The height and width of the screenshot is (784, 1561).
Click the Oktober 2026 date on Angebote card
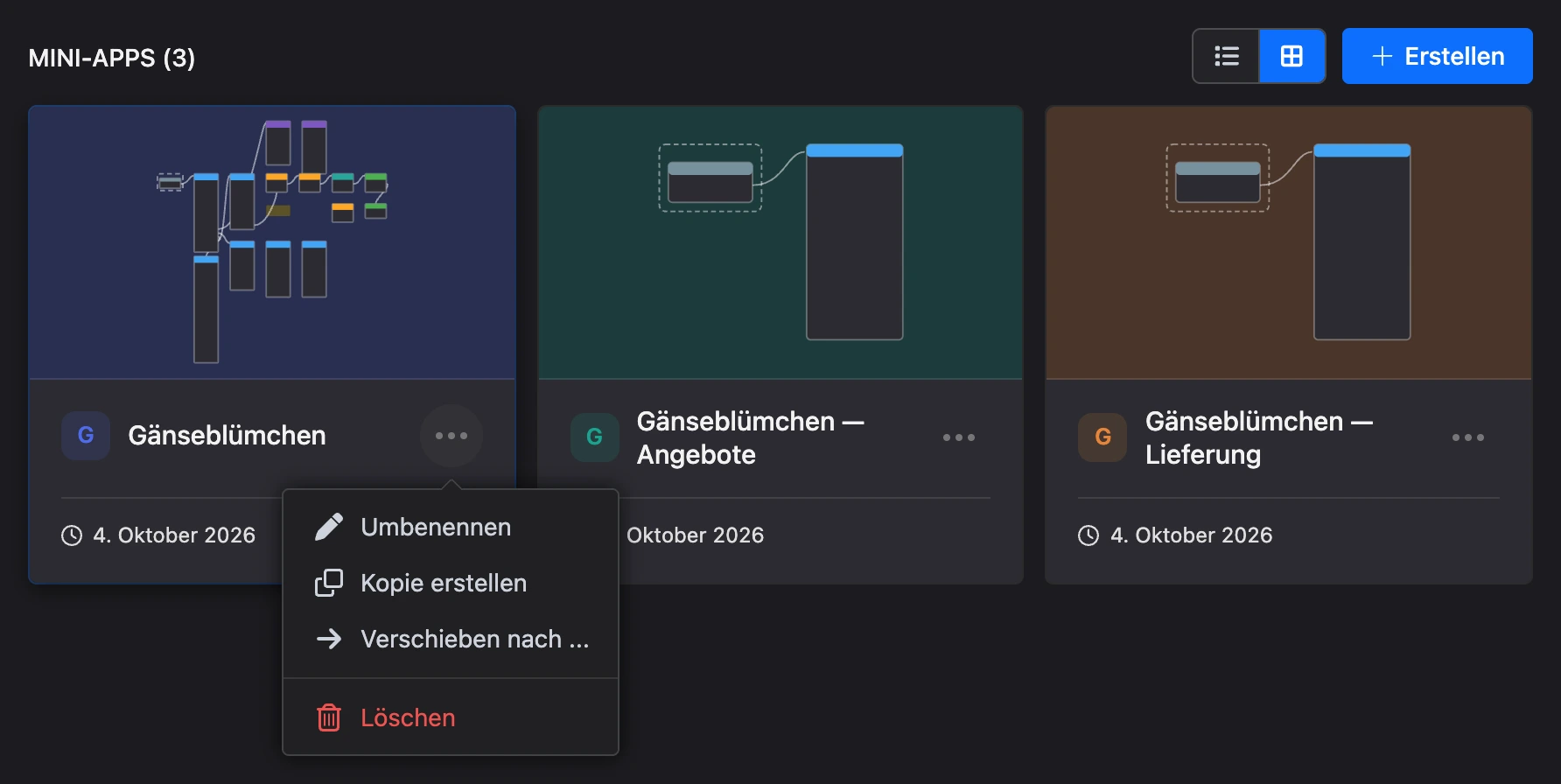(696, 535)
